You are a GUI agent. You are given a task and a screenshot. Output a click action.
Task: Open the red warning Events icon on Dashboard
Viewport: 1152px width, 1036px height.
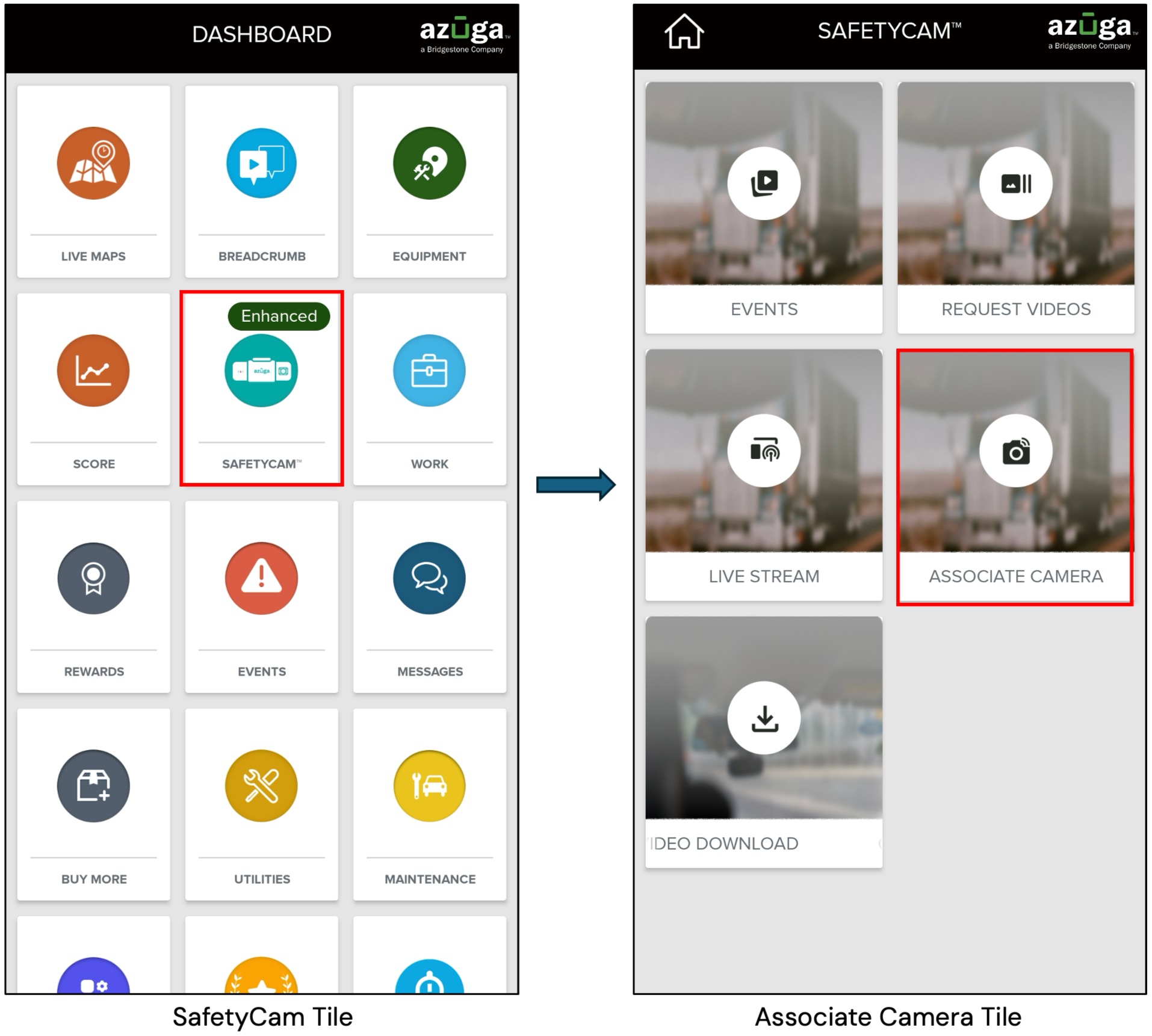point(261,578)
